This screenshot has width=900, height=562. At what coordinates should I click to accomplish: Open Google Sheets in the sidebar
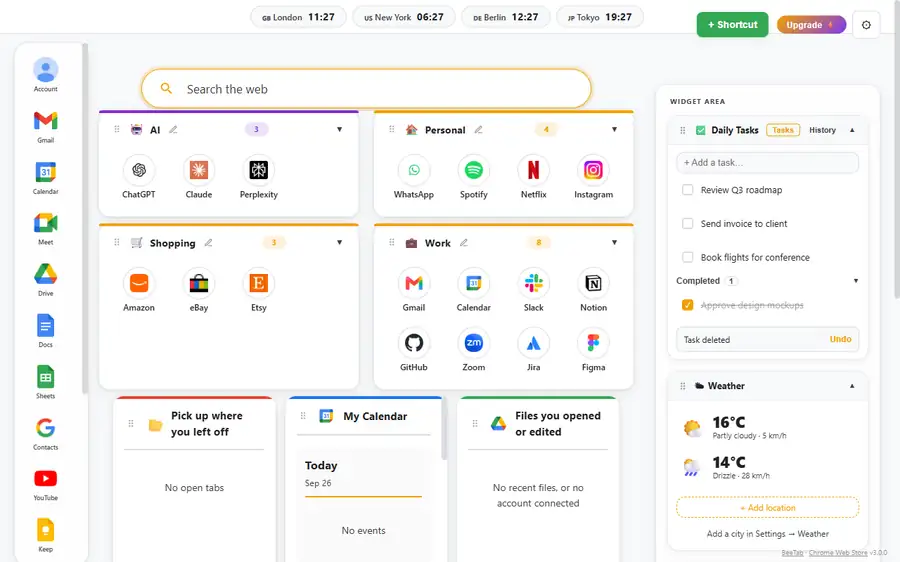[45, 382]
